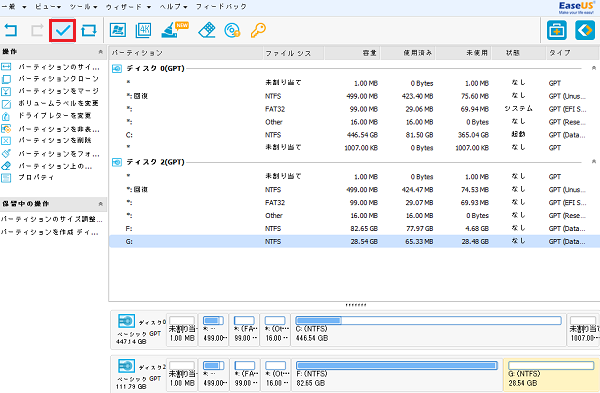Click the properties icon beside プロパティ
Viewport: 600px width, 393px height.
tap(6, 178)
